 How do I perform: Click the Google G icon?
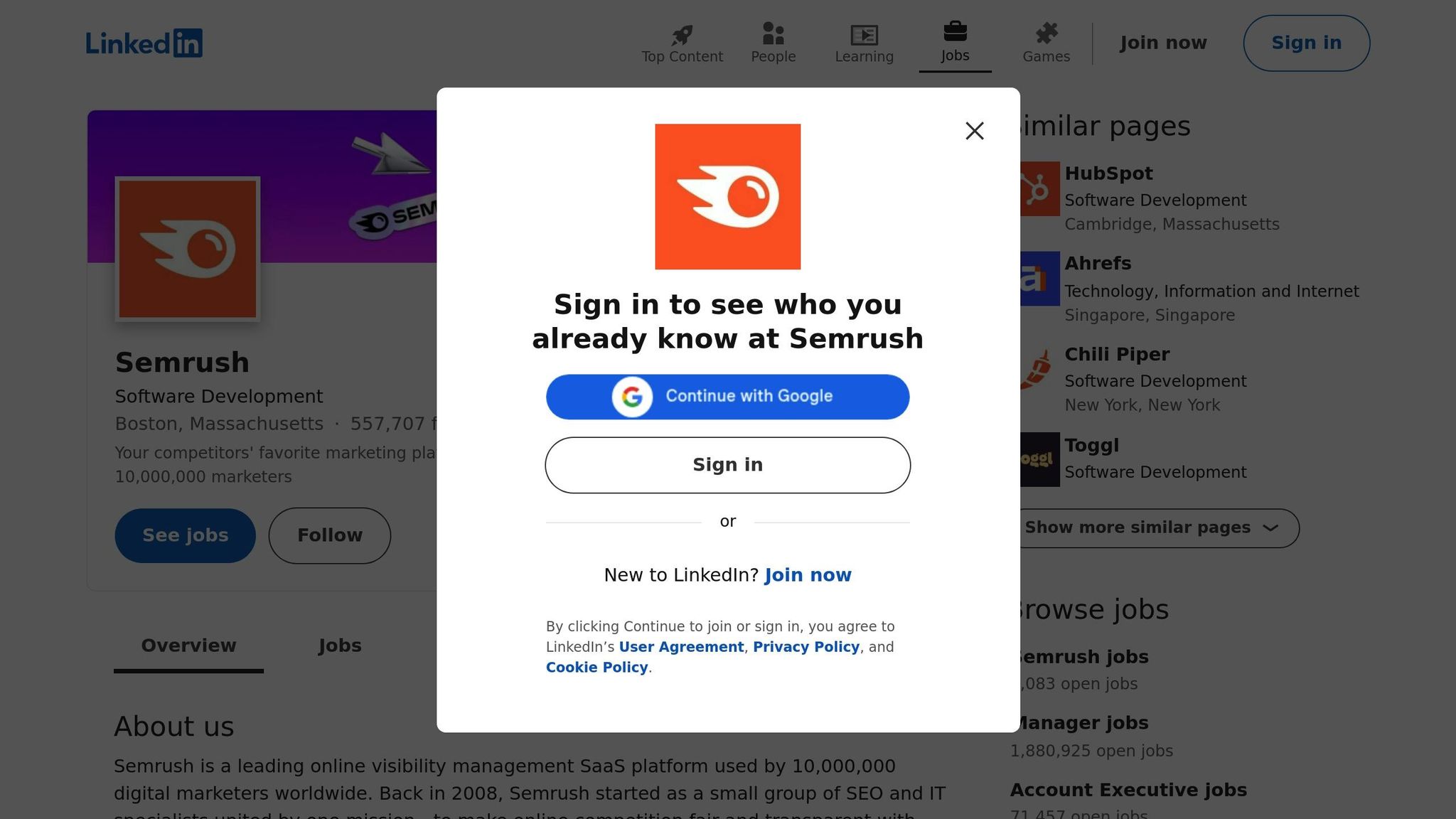pyautogui.click(x=632, y=397)
